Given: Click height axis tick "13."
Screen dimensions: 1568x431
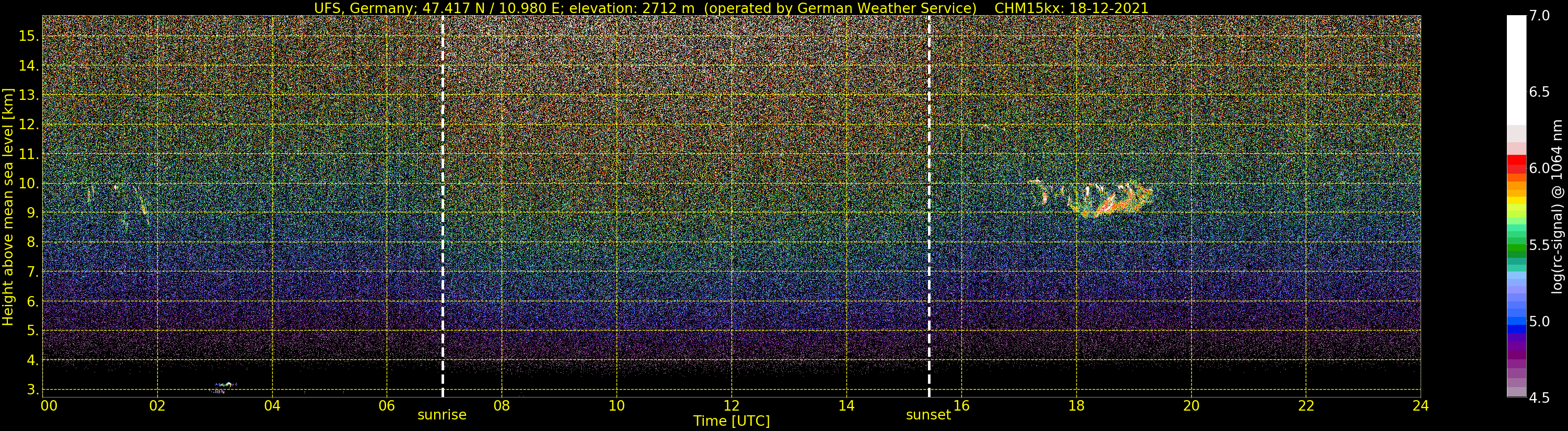Looking at the screenshot, I should [28, 95].
